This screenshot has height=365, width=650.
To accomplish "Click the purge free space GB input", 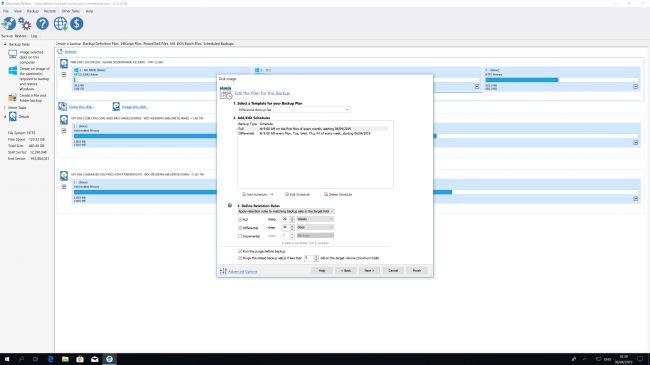I will 309,258.
